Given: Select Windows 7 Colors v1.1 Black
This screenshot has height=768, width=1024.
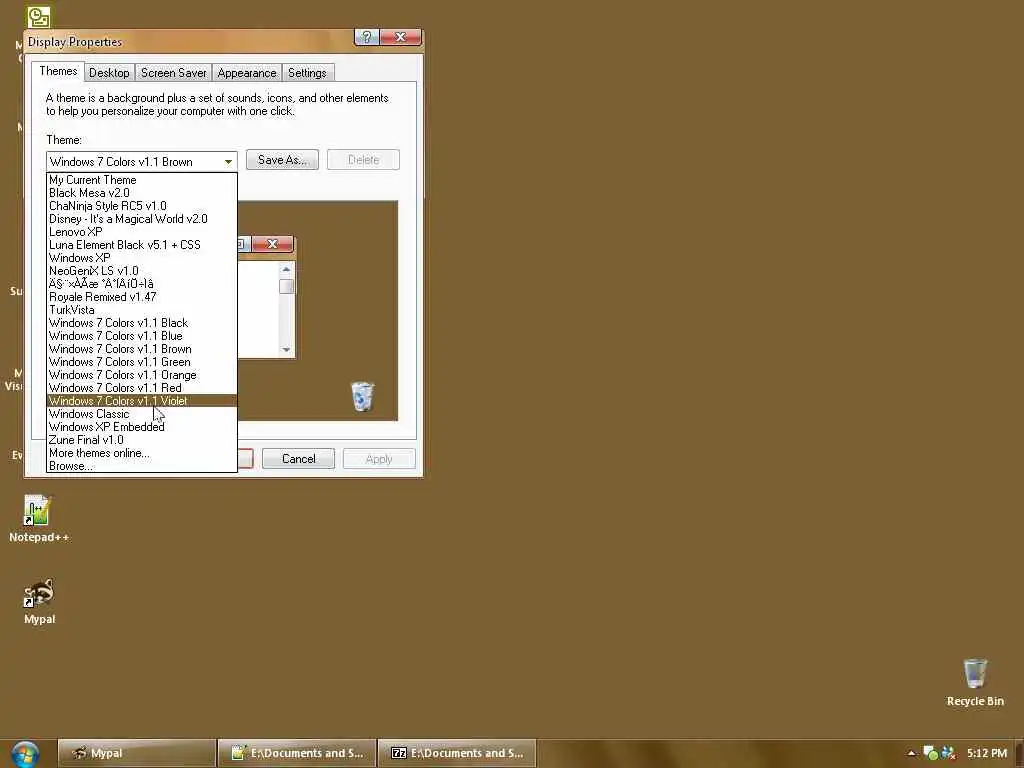Looking at the screenshot, I should (142, 323).
